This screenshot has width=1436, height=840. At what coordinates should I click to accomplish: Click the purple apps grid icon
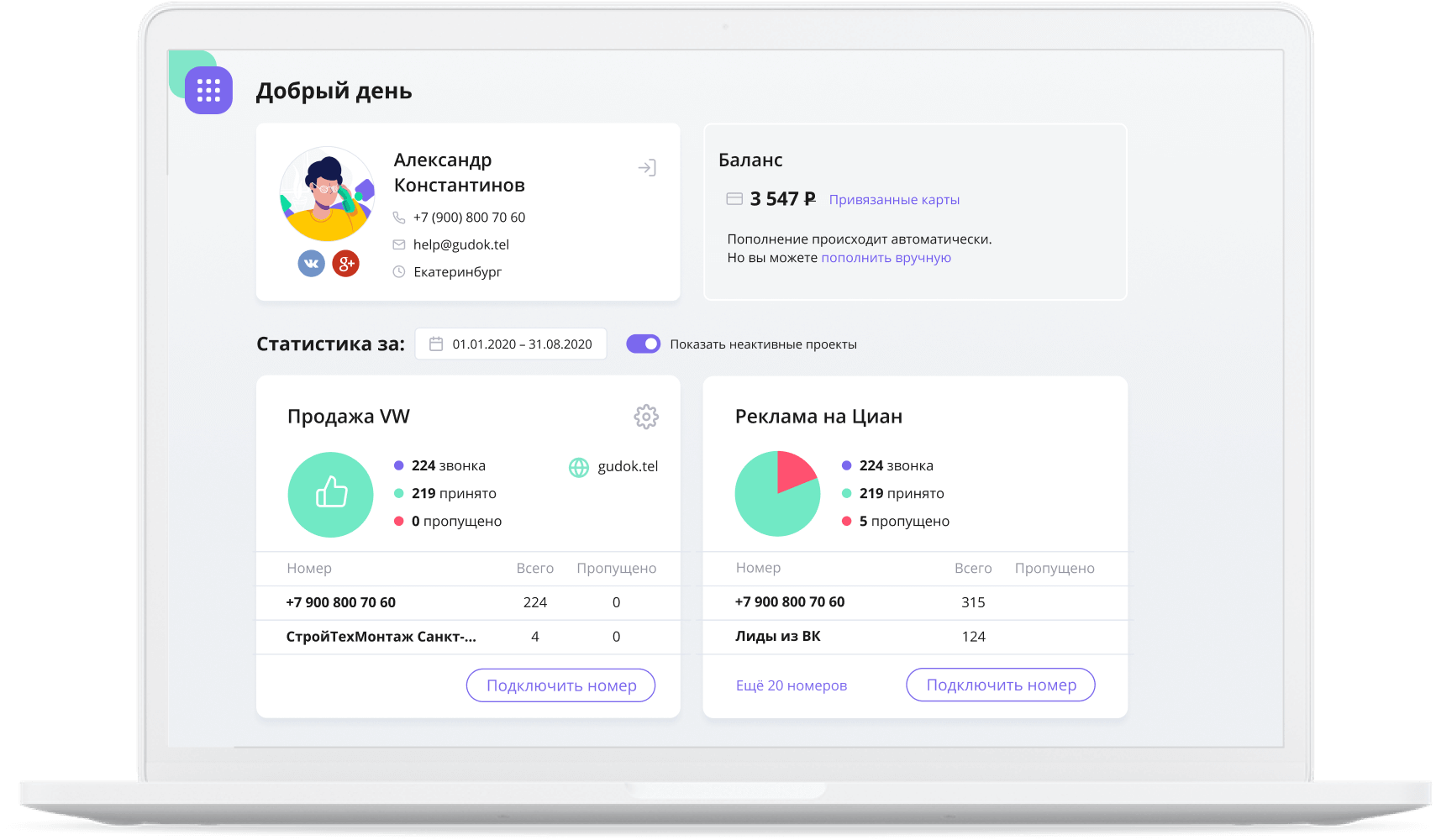[209, 89]
